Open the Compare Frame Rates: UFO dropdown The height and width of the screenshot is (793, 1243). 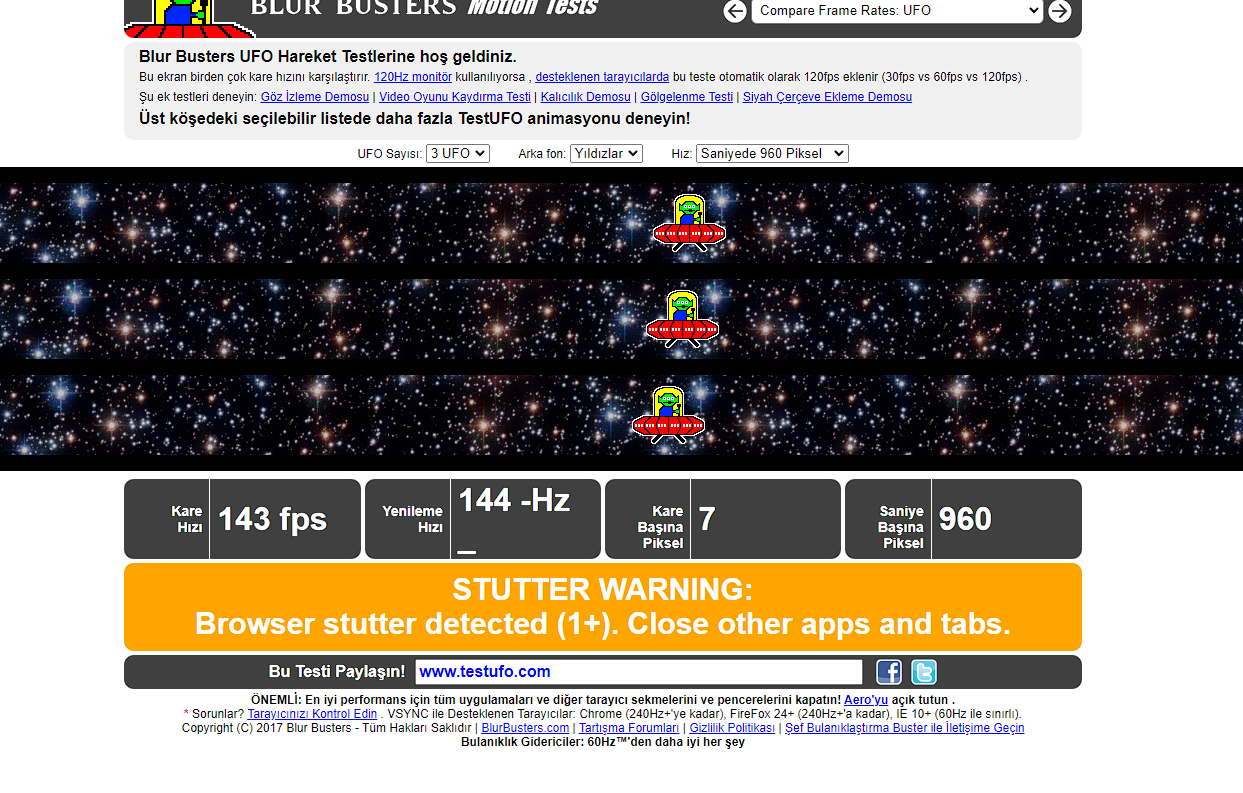(x=897, y=11)
